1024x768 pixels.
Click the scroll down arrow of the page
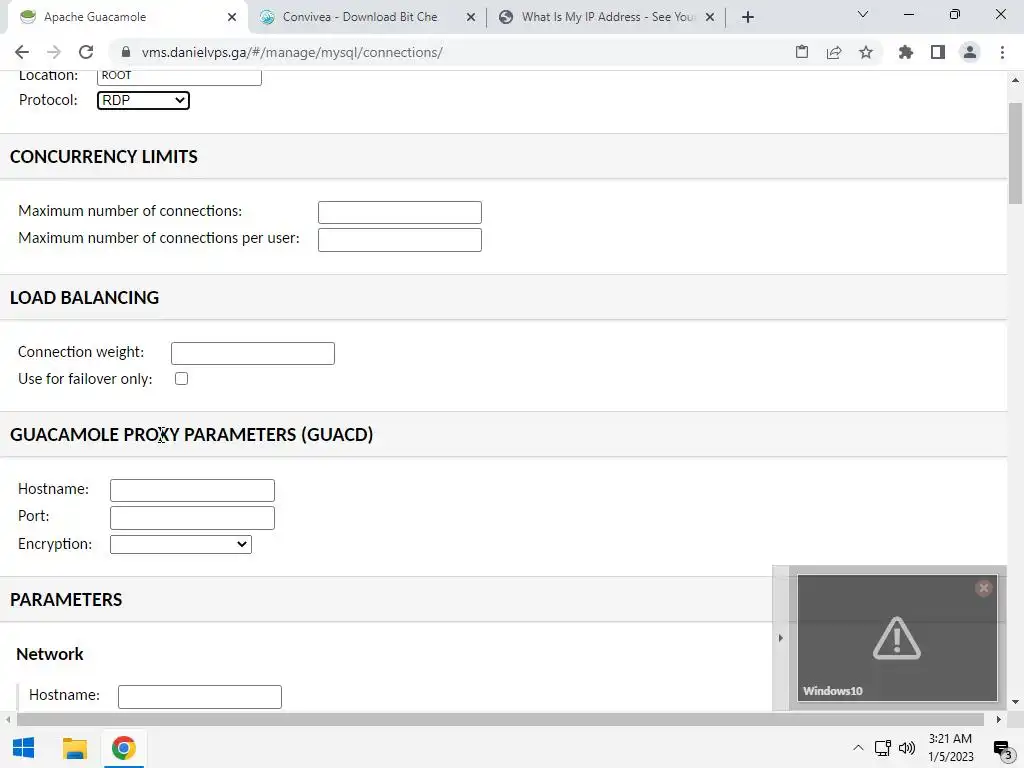tap(1015, 703)
